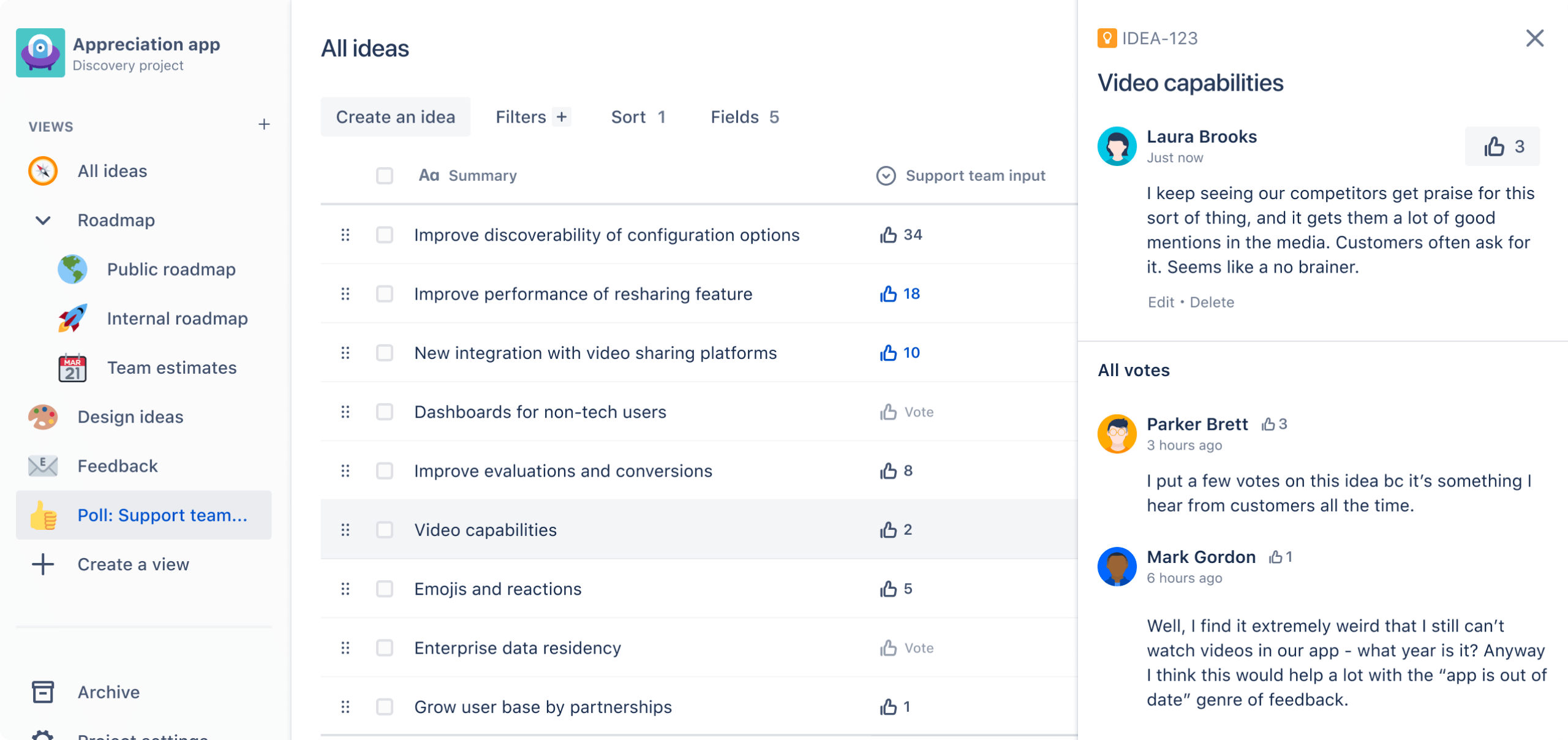Viewport: 1568px width, 740px height.
Task: Click Laura Brooks' thumbs-up vote button
Action: [x=1502, y=146]
